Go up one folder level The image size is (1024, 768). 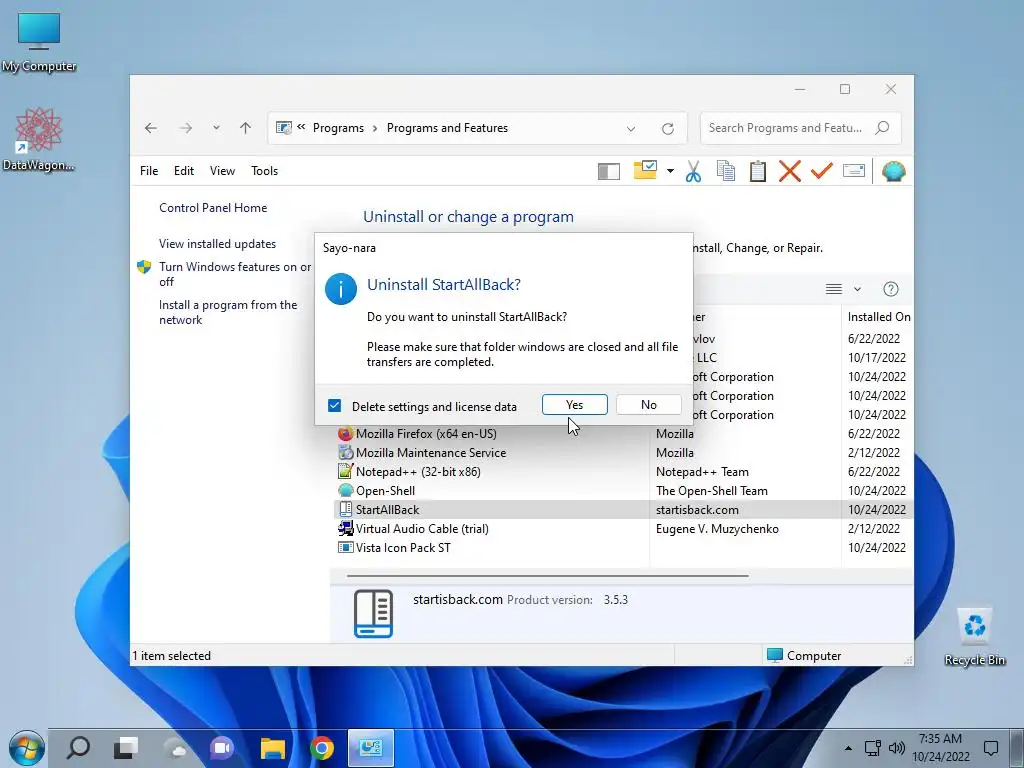[246, 128]
